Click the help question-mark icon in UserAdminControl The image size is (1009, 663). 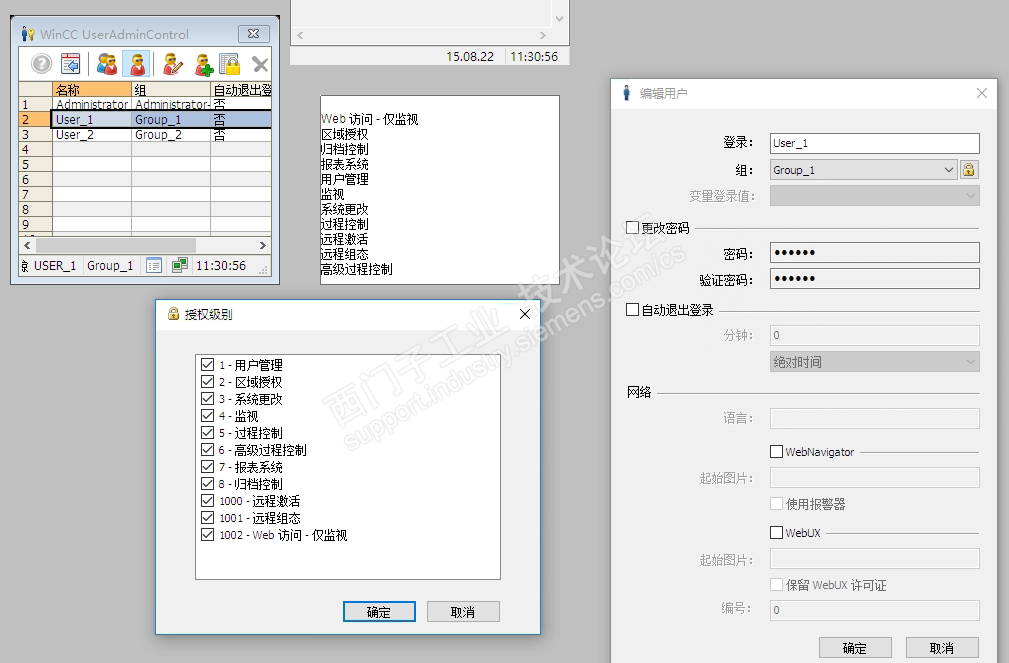(42, 64)
